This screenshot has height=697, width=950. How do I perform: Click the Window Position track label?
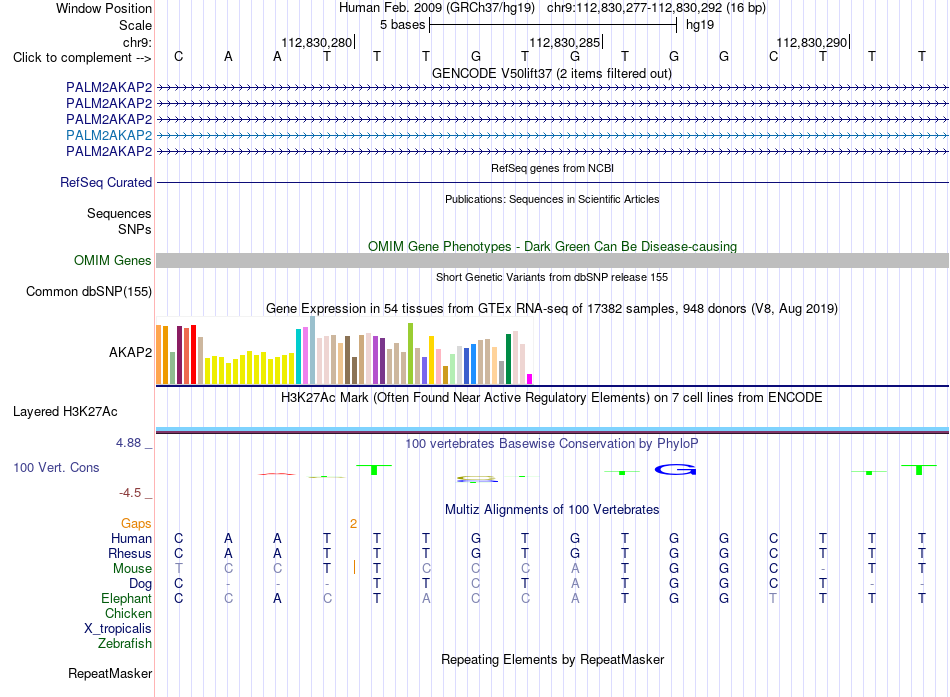pyautogui.click(x=104, y=8)
